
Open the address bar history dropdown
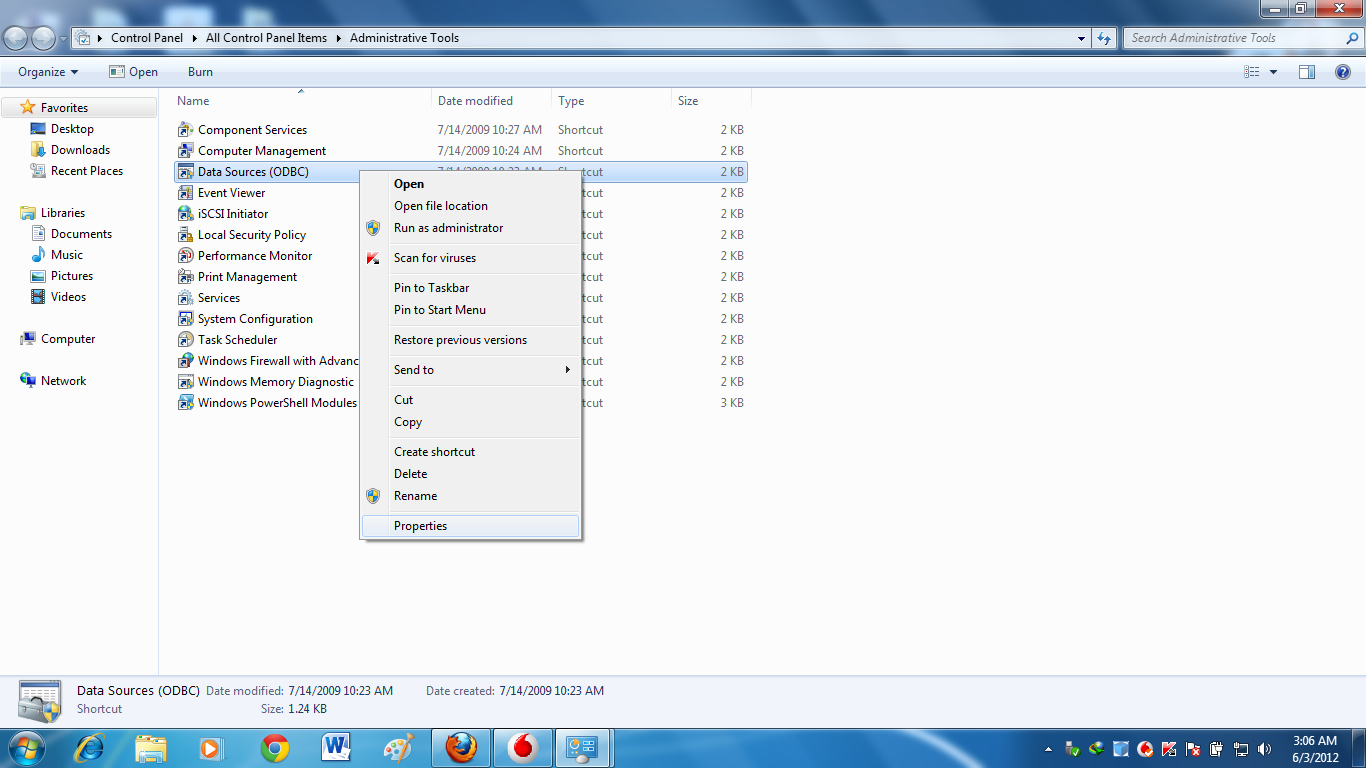point(1080,38)
